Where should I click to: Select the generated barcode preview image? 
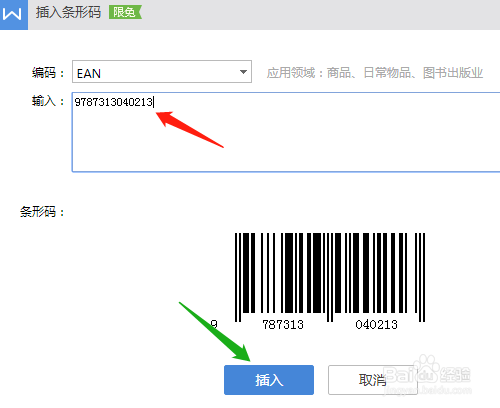pyautogui.click(x=330, y=278)
